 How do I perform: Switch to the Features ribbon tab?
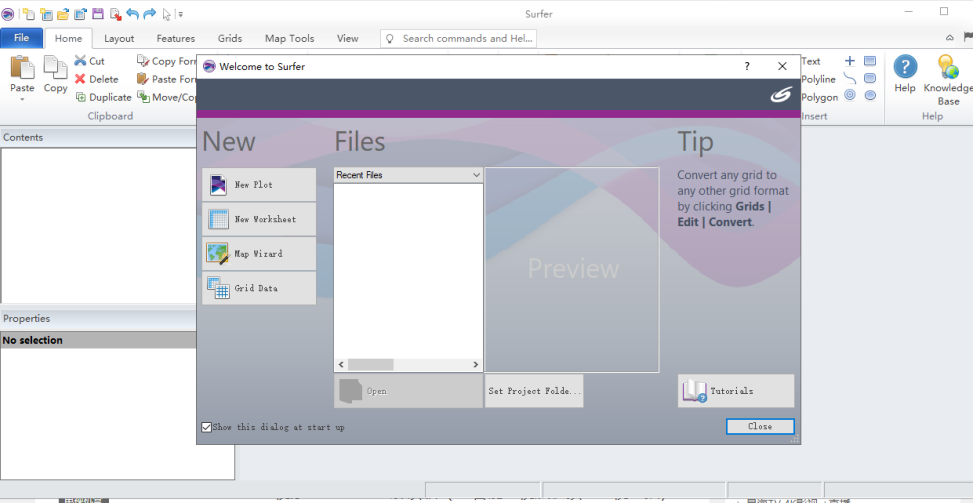[x=176, y=38]
